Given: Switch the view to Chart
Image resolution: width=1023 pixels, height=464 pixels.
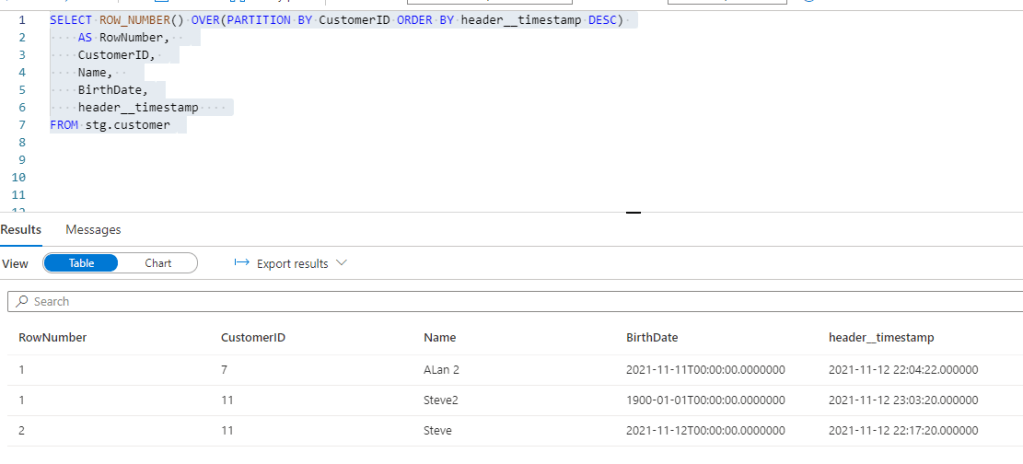Looking at the screenshot, I should click(x=158, y=264).
